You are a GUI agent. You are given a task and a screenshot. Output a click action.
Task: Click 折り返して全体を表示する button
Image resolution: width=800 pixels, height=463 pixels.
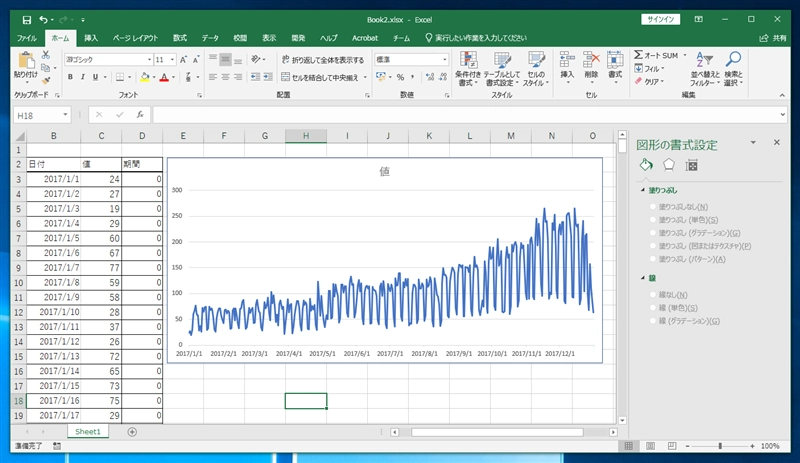(323, 60)
